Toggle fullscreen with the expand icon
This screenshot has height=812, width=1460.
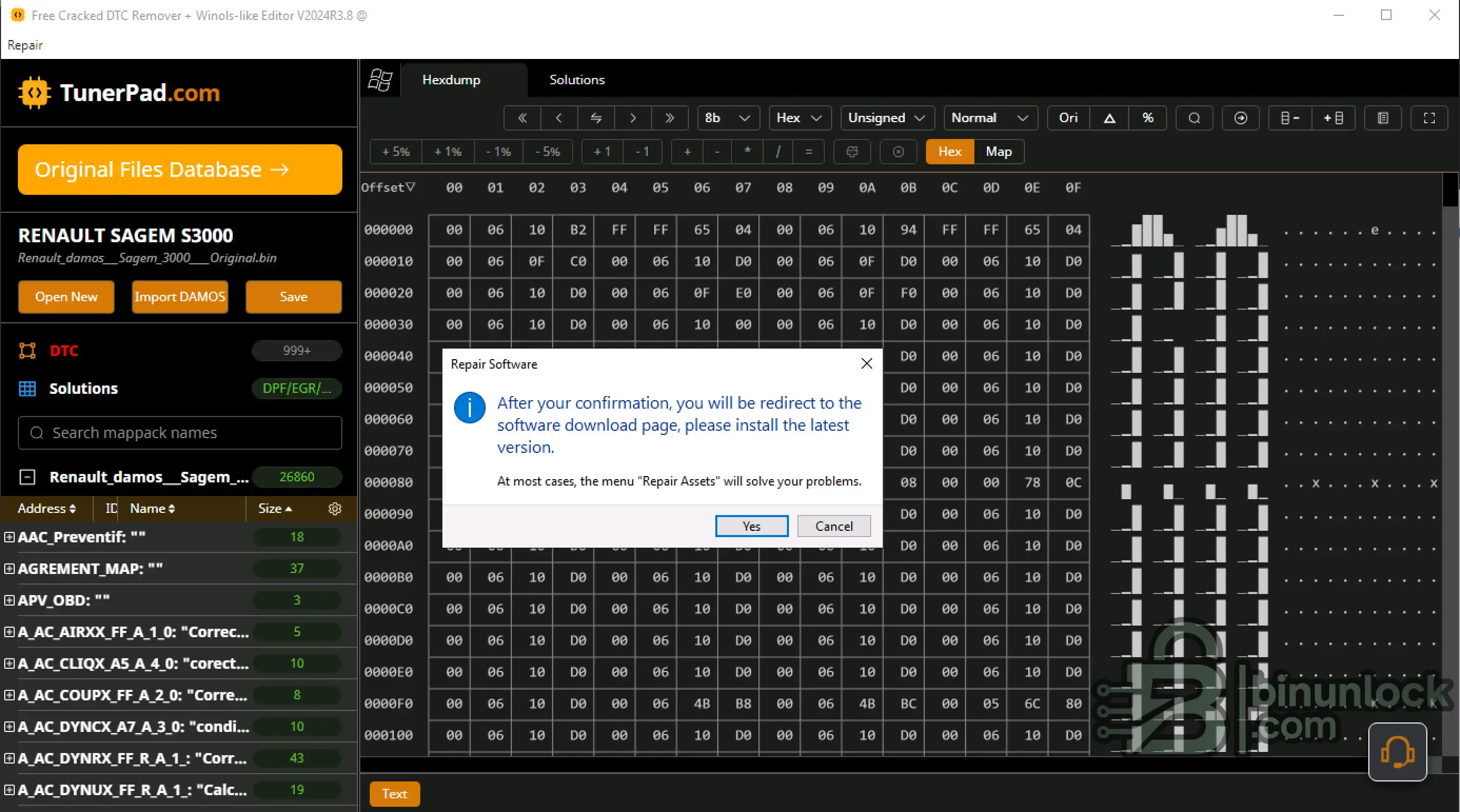tap(1429, 118)
